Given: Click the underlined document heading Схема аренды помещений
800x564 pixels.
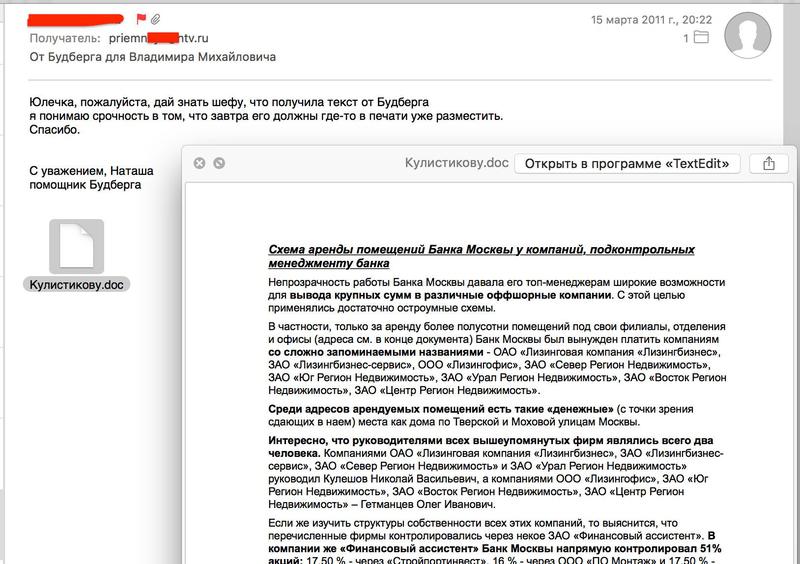Looking at the screenshot, I should 481,256.
